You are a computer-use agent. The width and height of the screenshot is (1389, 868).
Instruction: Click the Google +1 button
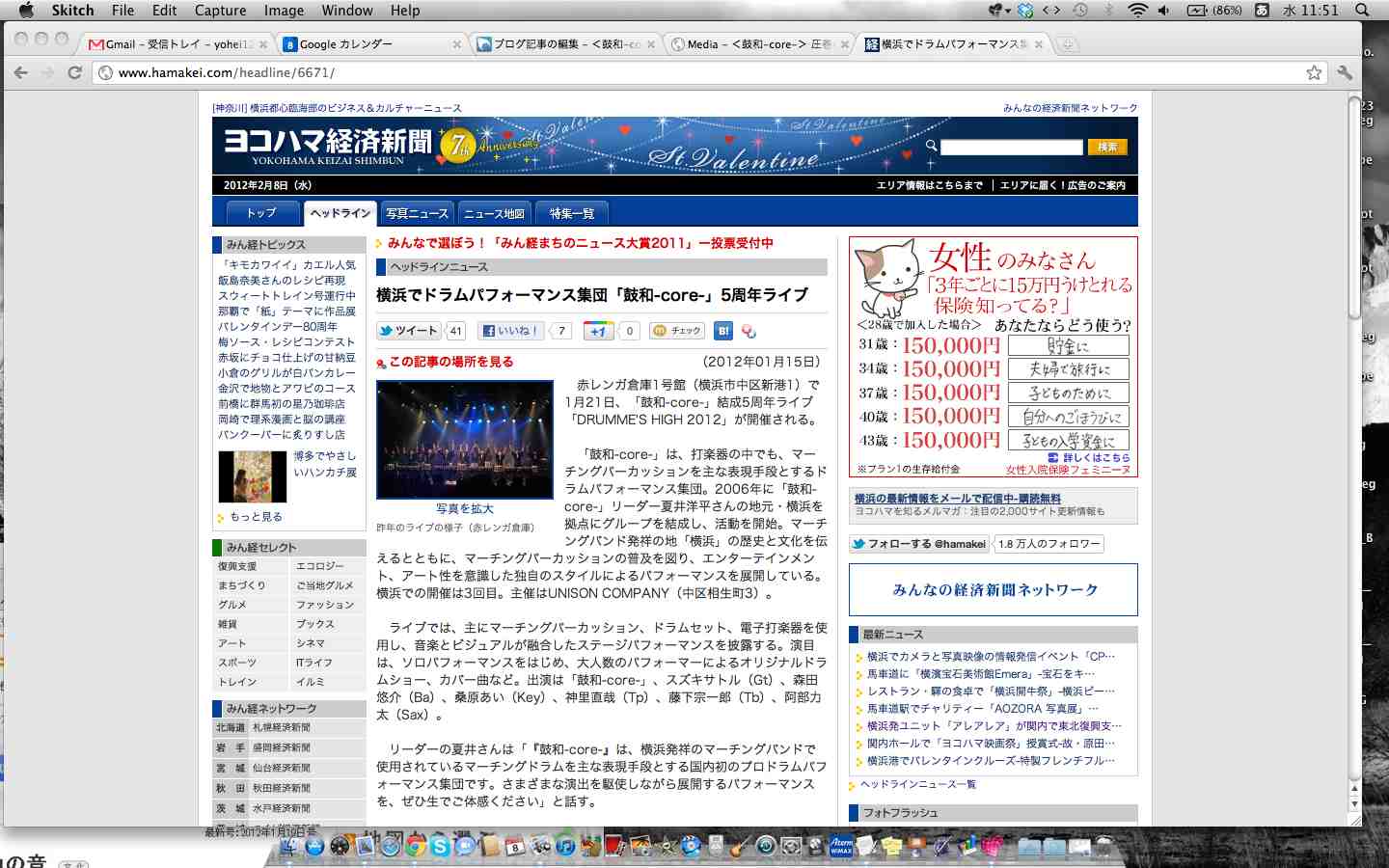coord(598,331)
